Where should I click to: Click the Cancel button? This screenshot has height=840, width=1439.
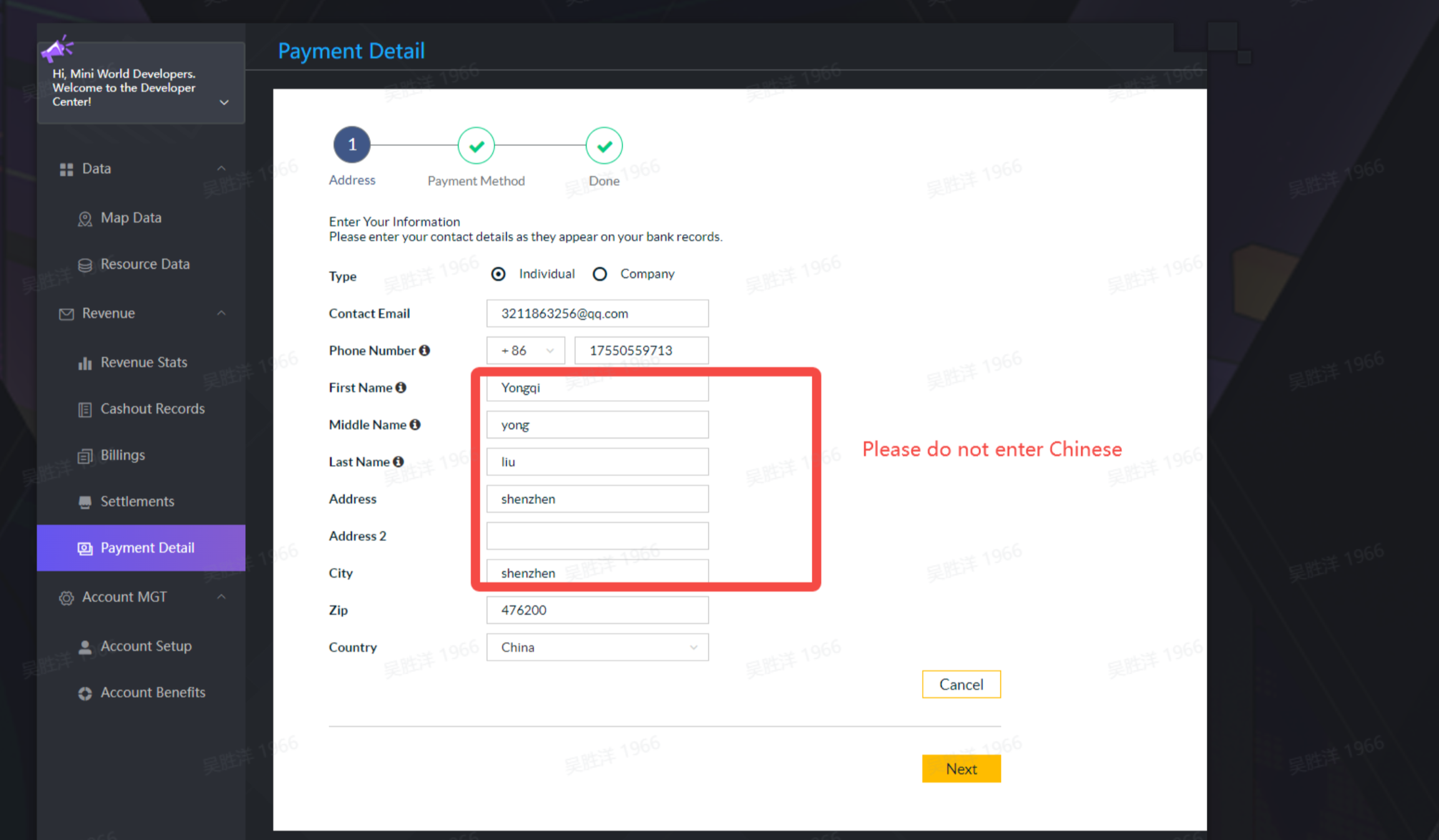(x=961, y=685)
